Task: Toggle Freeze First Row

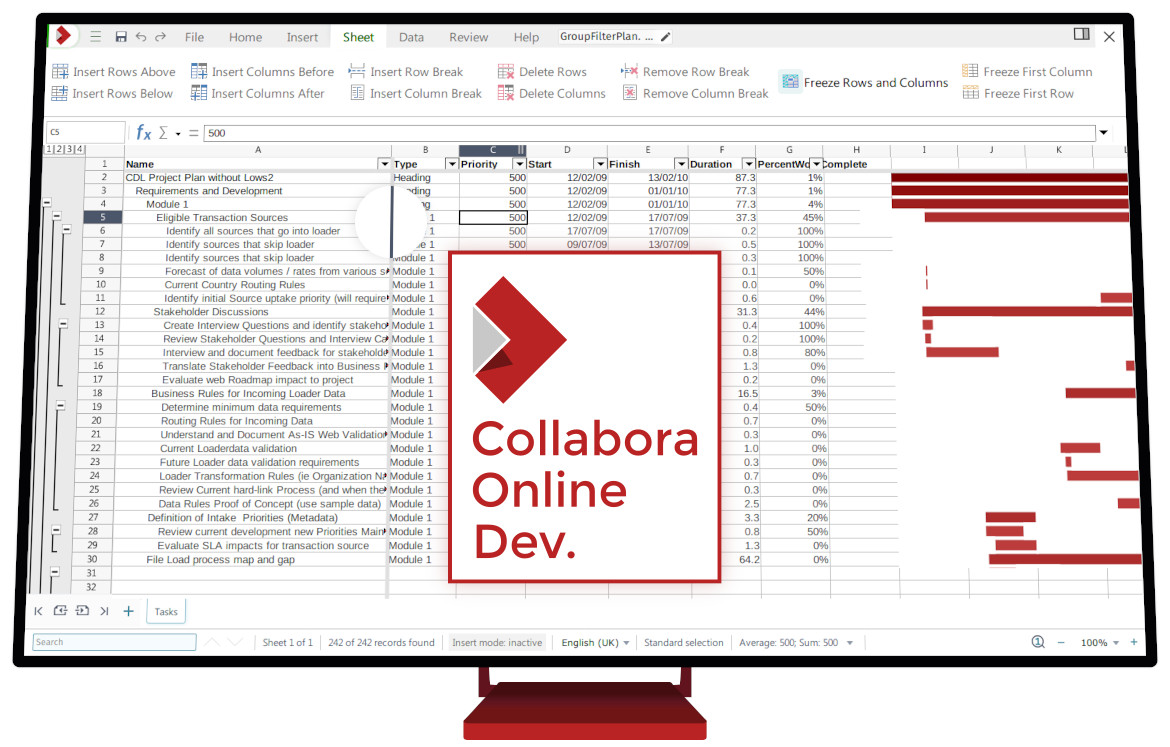Action: pos(1018,93)
